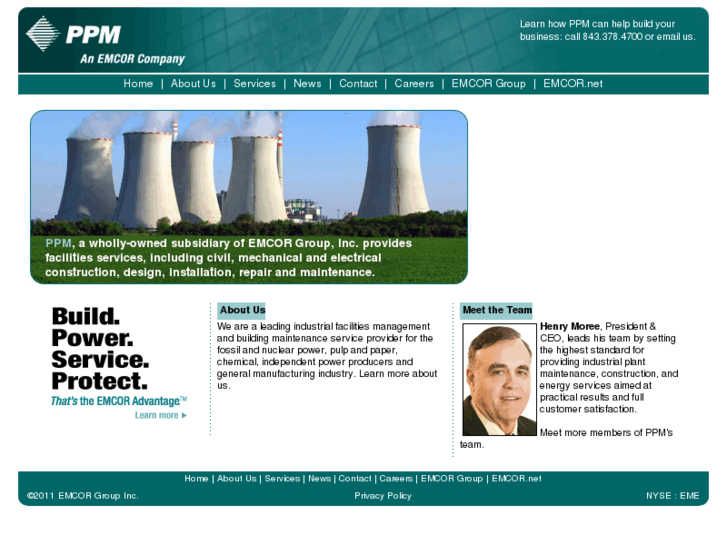Click the cooling towers banner image
Viewport: 727px width, 545px height.
[x=249, y=197]
